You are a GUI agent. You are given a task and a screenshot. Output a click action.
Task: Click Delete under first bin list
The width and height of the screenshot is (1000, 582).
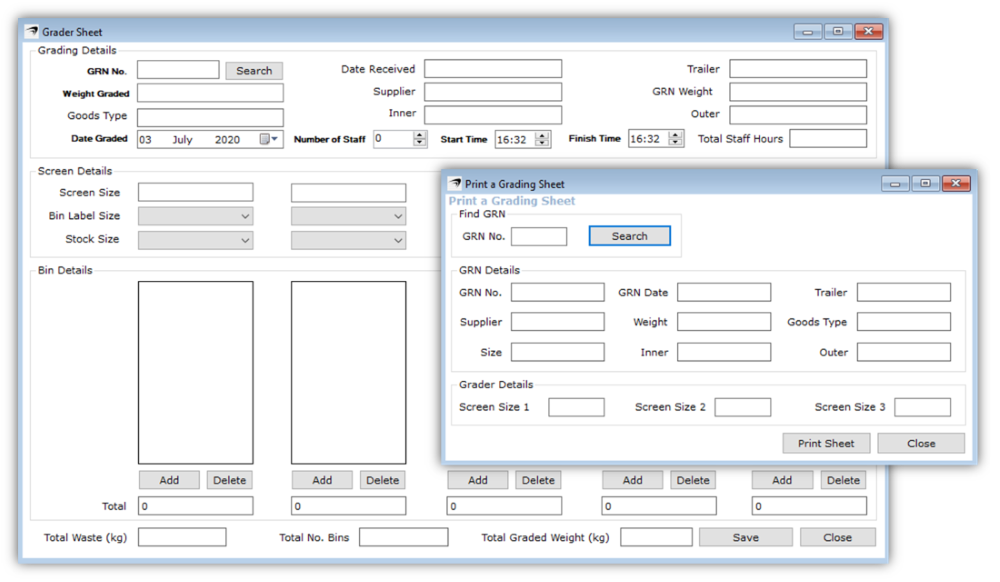tap(230, 480)
